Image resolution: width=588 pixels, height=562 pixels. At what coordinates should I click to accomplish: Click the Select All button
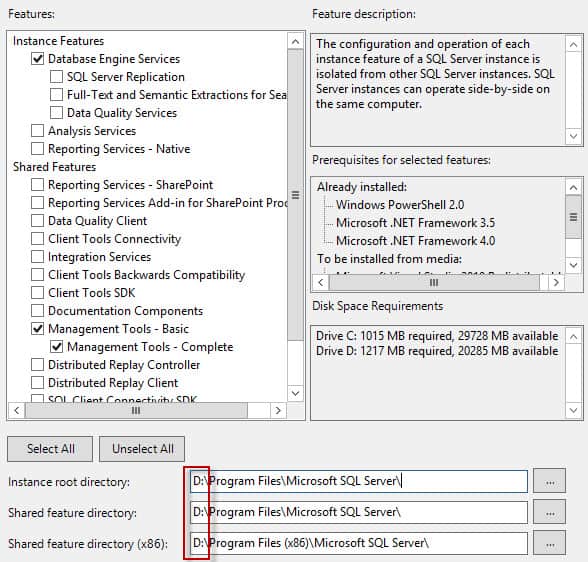point(50,449)
